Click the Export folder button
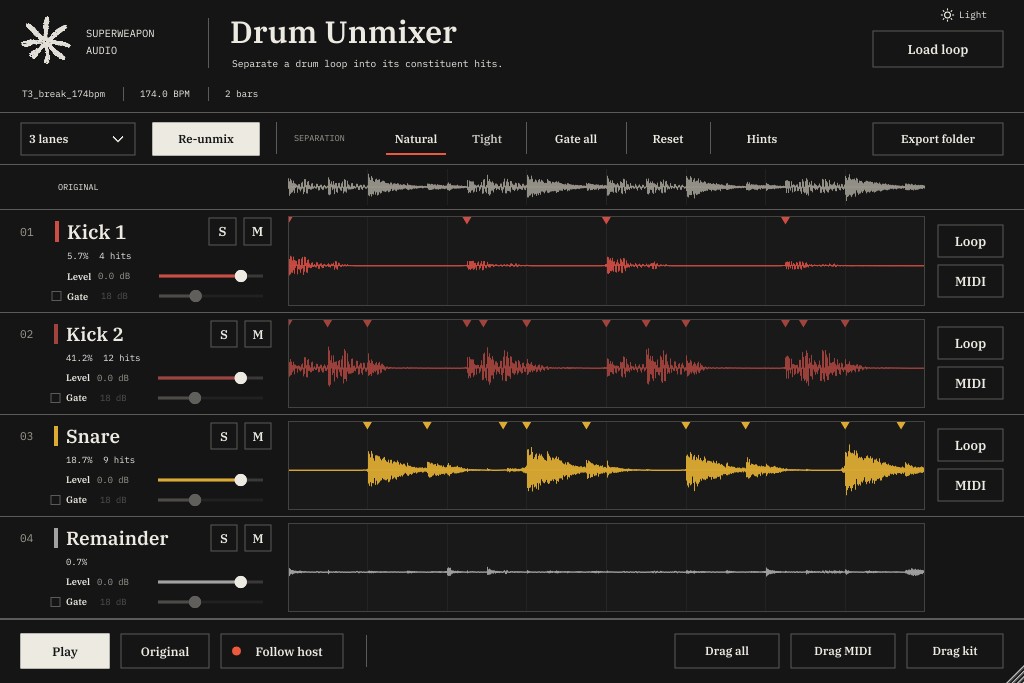The image size is (1024, 683). click(x=938, y=139)
